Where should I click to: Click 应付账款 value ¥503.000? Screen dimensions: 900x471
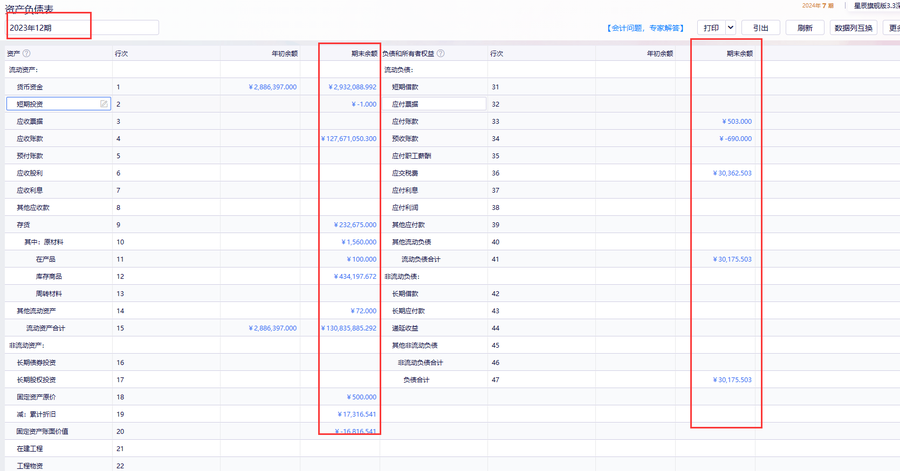coord(737,122)
